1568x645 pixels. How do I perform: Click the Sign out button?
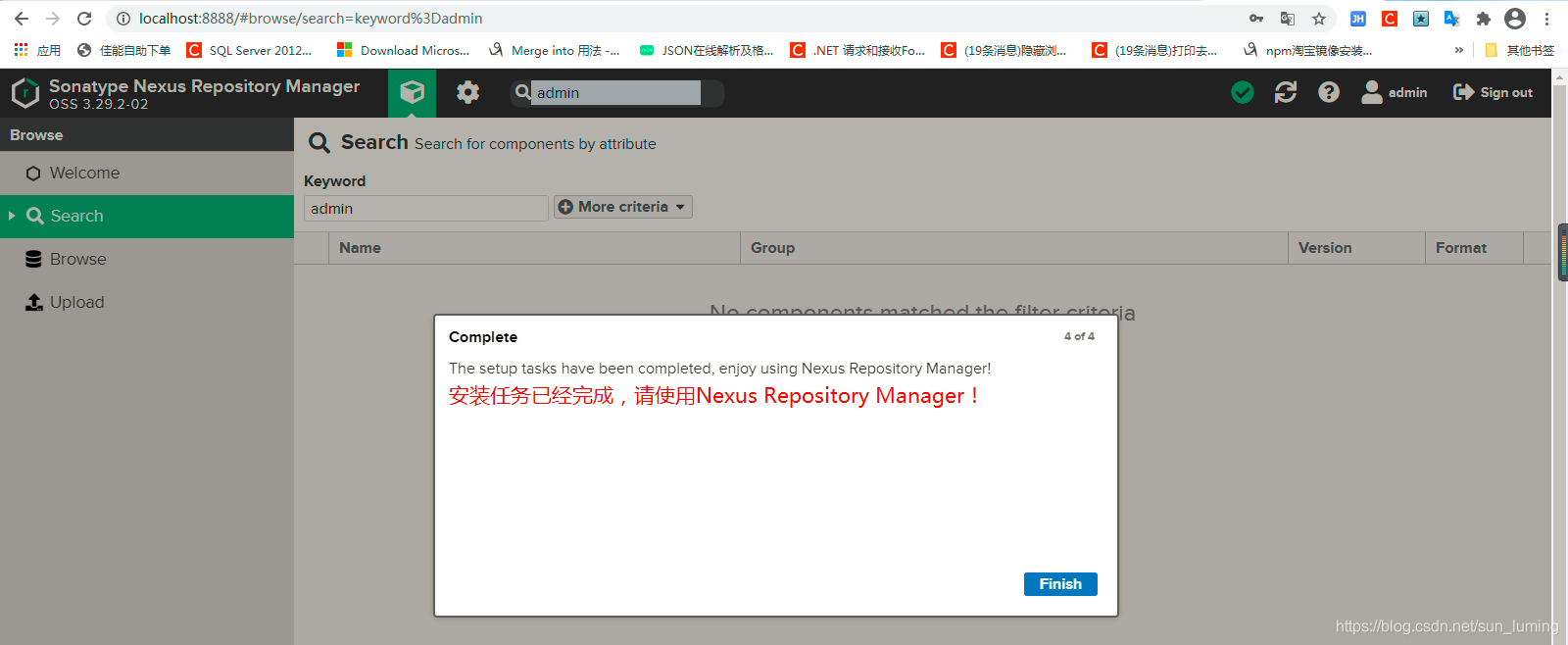coord(1493,92)
